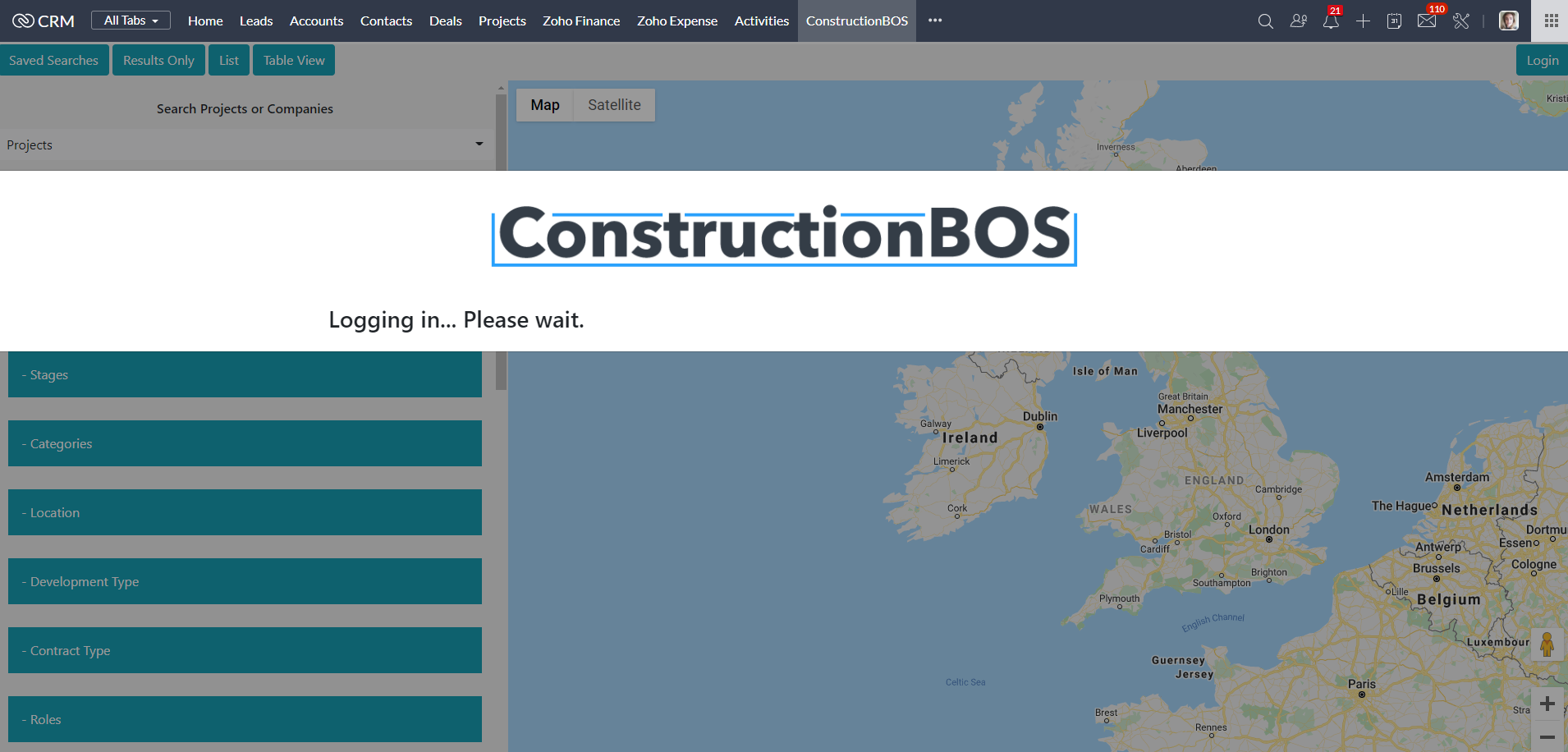Image resolution: width=1568 pixels, height=752 pixels.
Task: Click the Brussels label on the map
Action: [x=1437, y=568]
